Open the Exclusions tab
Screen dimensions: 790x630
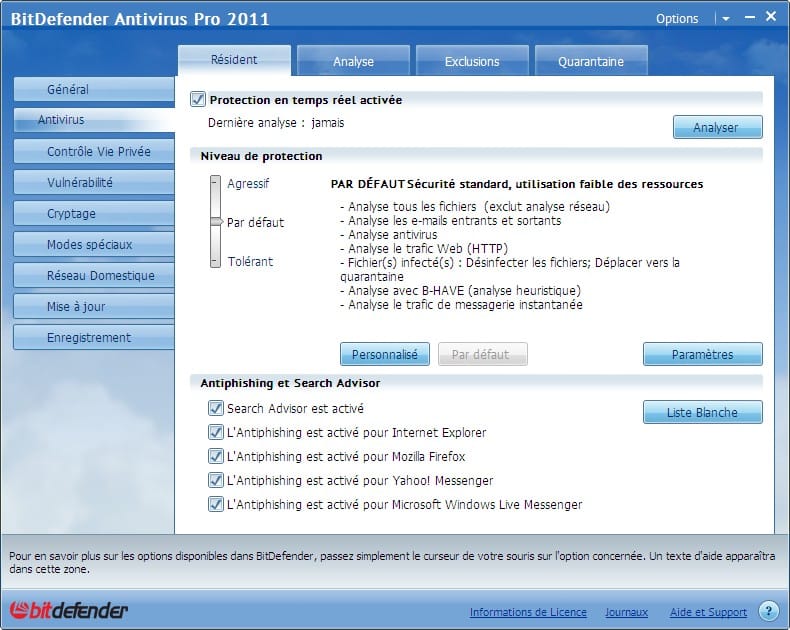[x=472, y=61]
